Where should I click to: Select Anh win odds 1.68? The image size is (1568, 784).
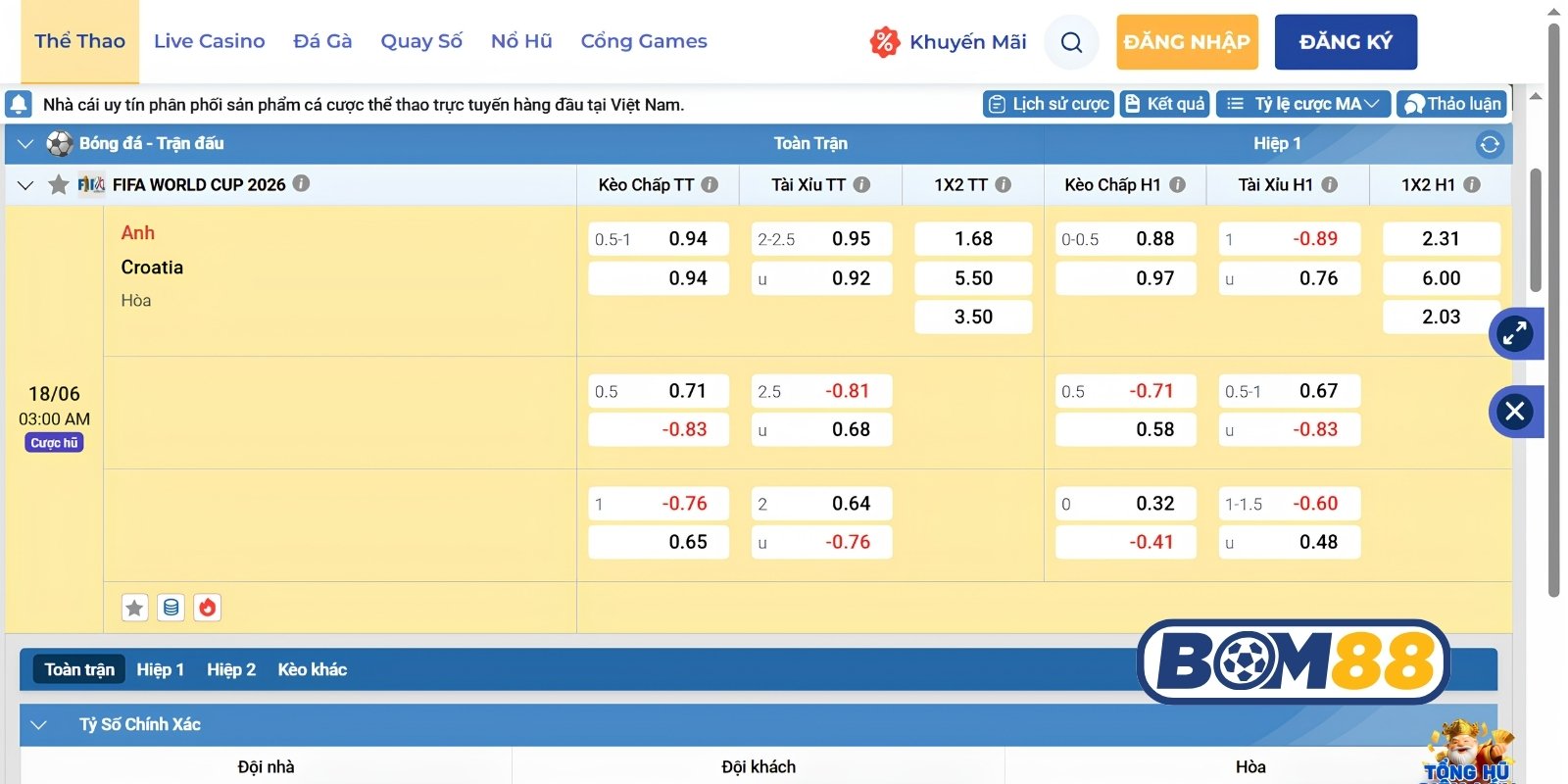point(973,239)
